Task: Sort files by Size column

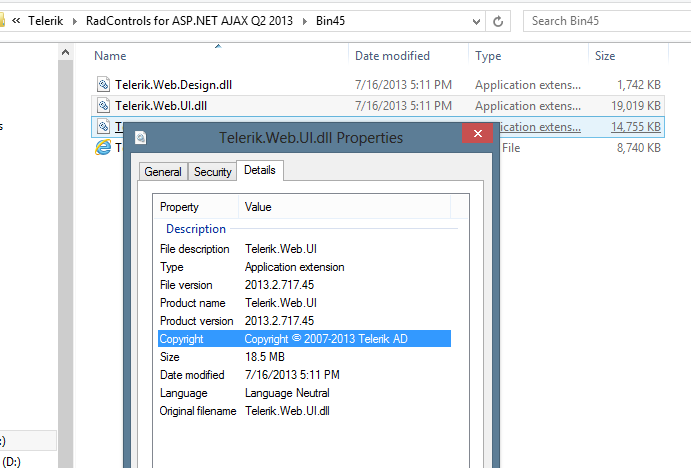Action: [605, 56]
